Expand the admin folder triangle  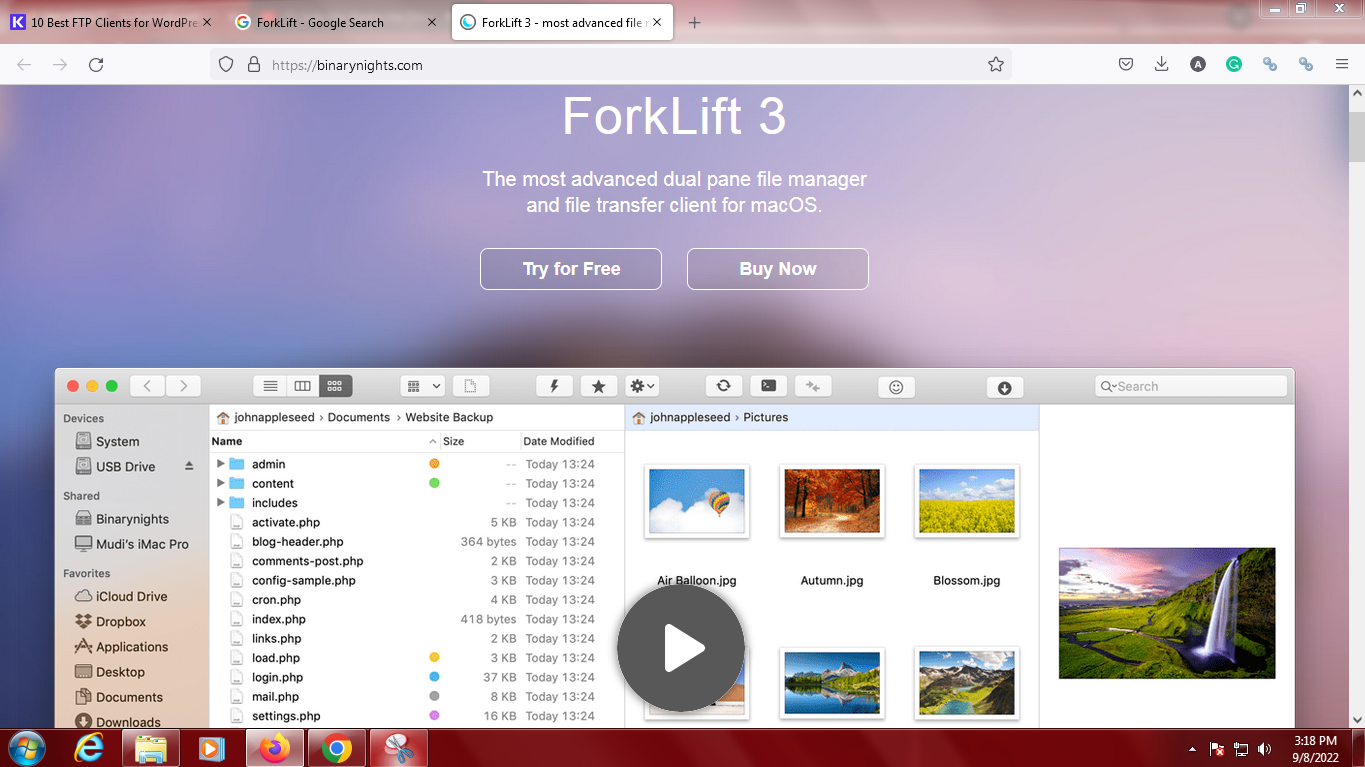tap(221, 464)
